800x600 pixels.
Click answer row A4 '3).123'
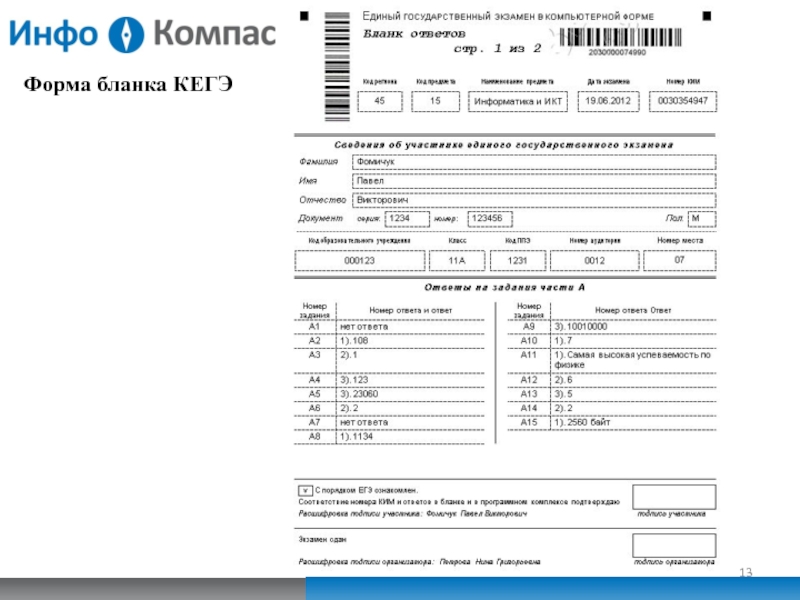click(x=389, y=380)
